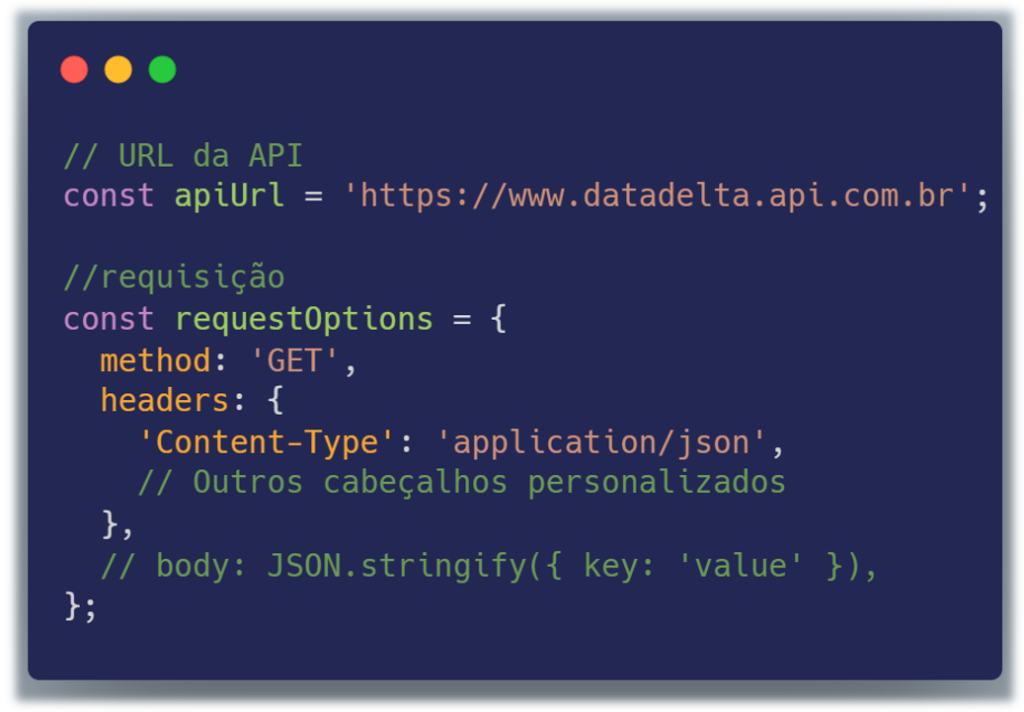Click the 'Content-Type' header key
The width and height of the screenshot is (1024, 712).
(x=266, y=442)
